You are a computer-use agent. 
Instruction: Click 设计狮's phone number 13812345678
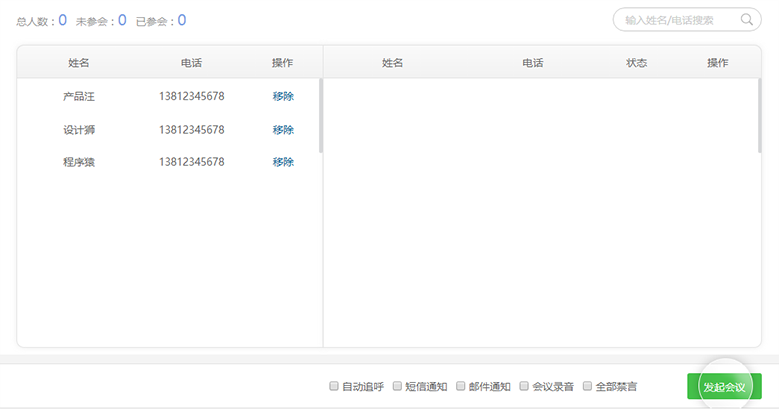coord(192,130)
